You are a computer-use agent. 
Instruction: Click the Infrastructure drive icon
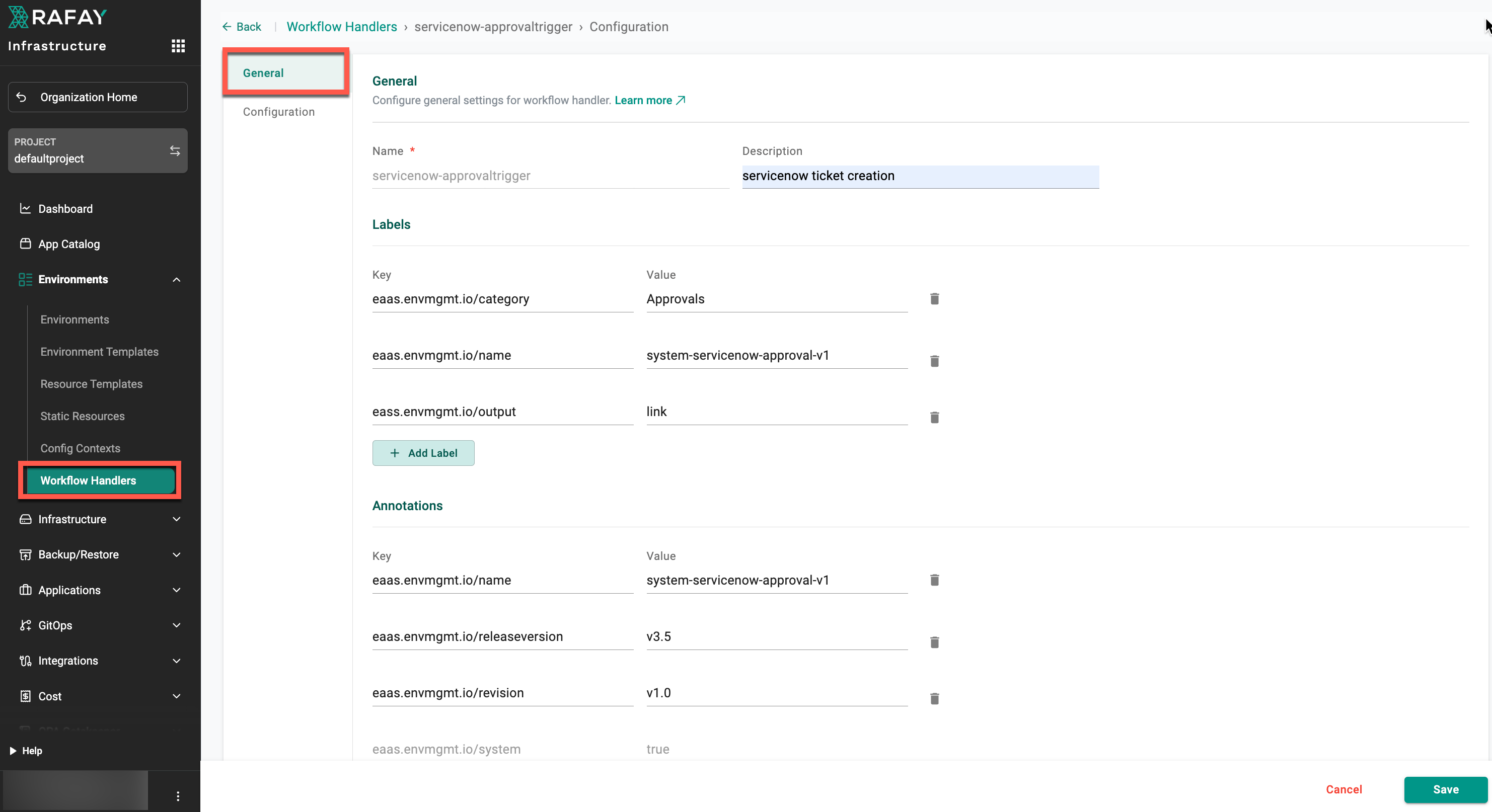tap(26, 519)
